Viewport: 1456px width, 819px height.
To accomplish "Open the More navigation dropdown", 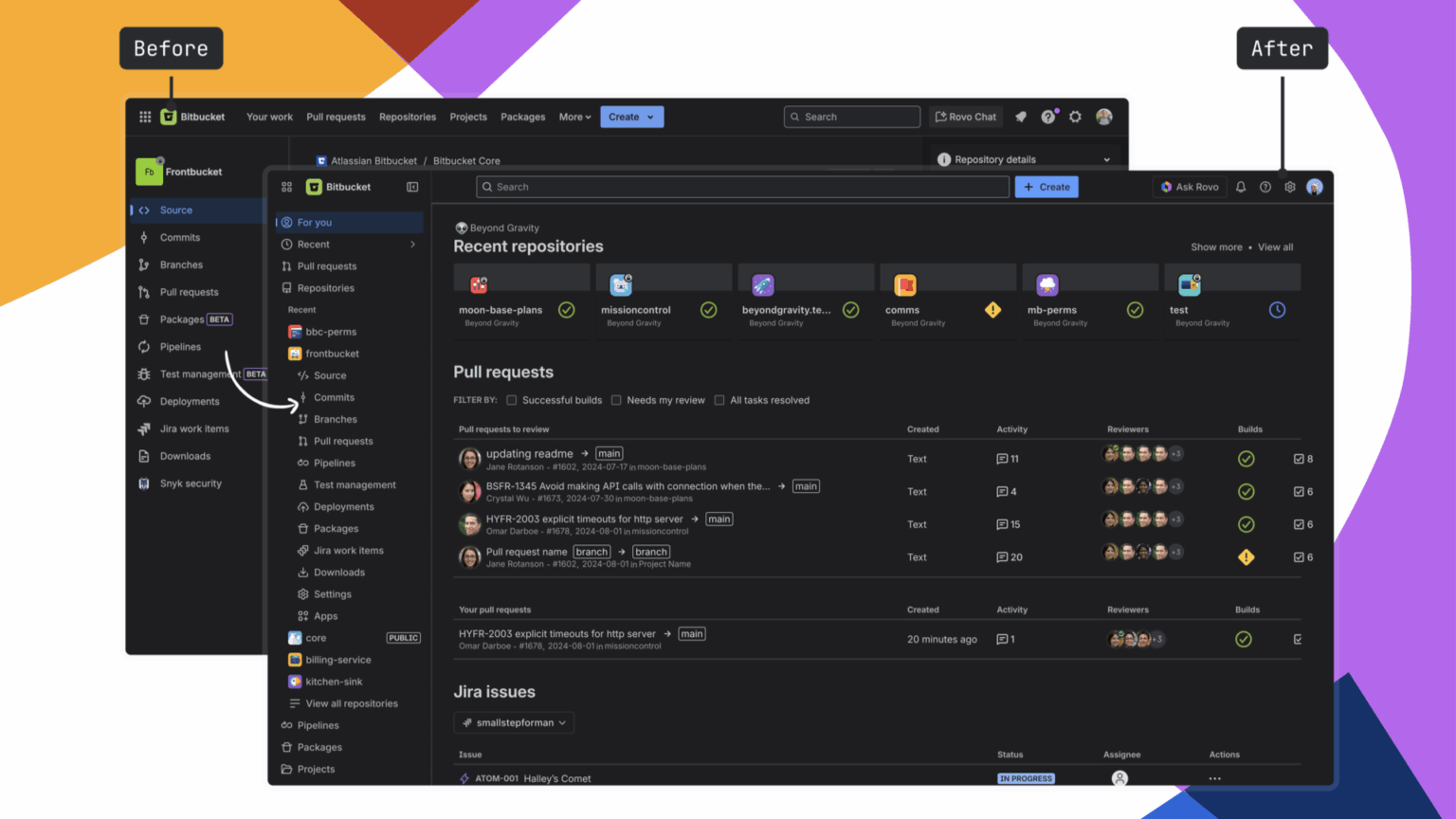I will pos(574,117).
